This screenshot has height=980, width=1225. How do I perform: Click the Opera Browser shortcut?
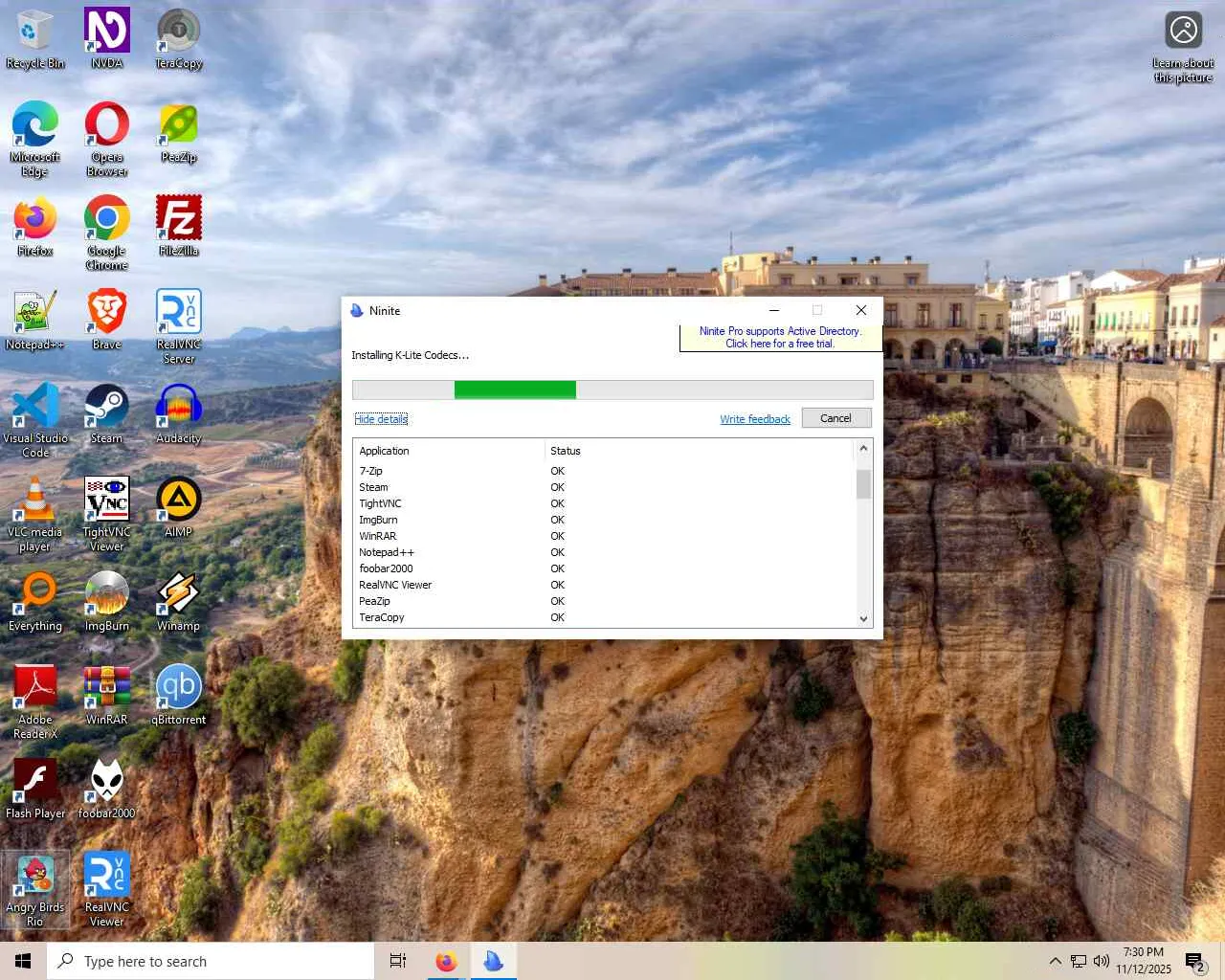(107, 140)
